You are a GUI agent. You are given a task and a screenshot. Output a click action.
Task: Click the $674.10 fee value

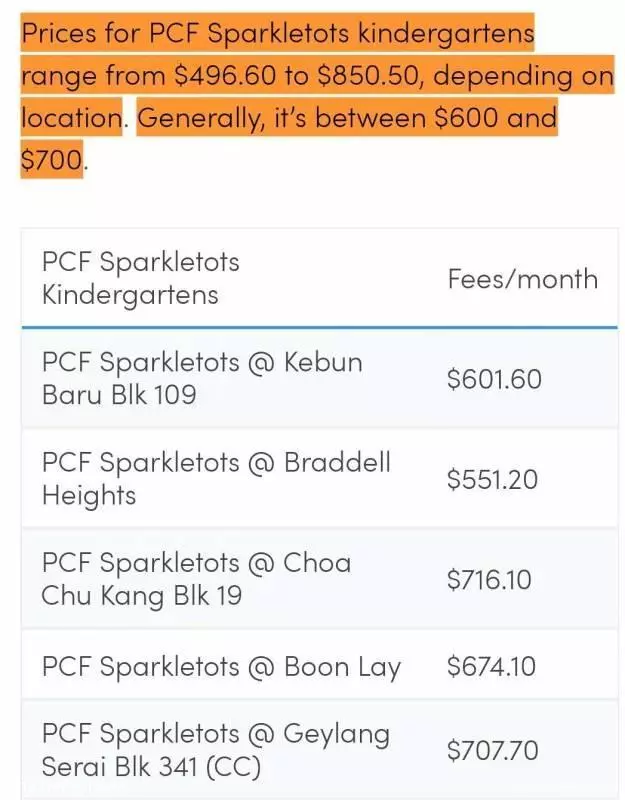pyautogui.click(x=491, y=666)
